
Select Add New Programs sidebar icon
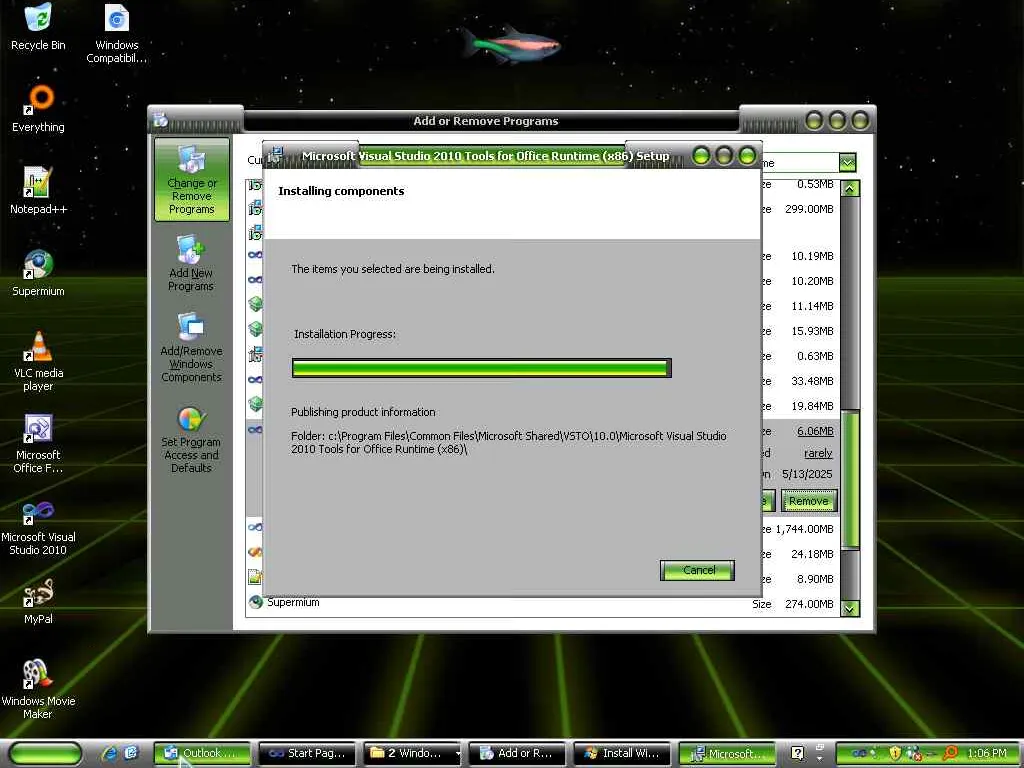coord(191,263)
